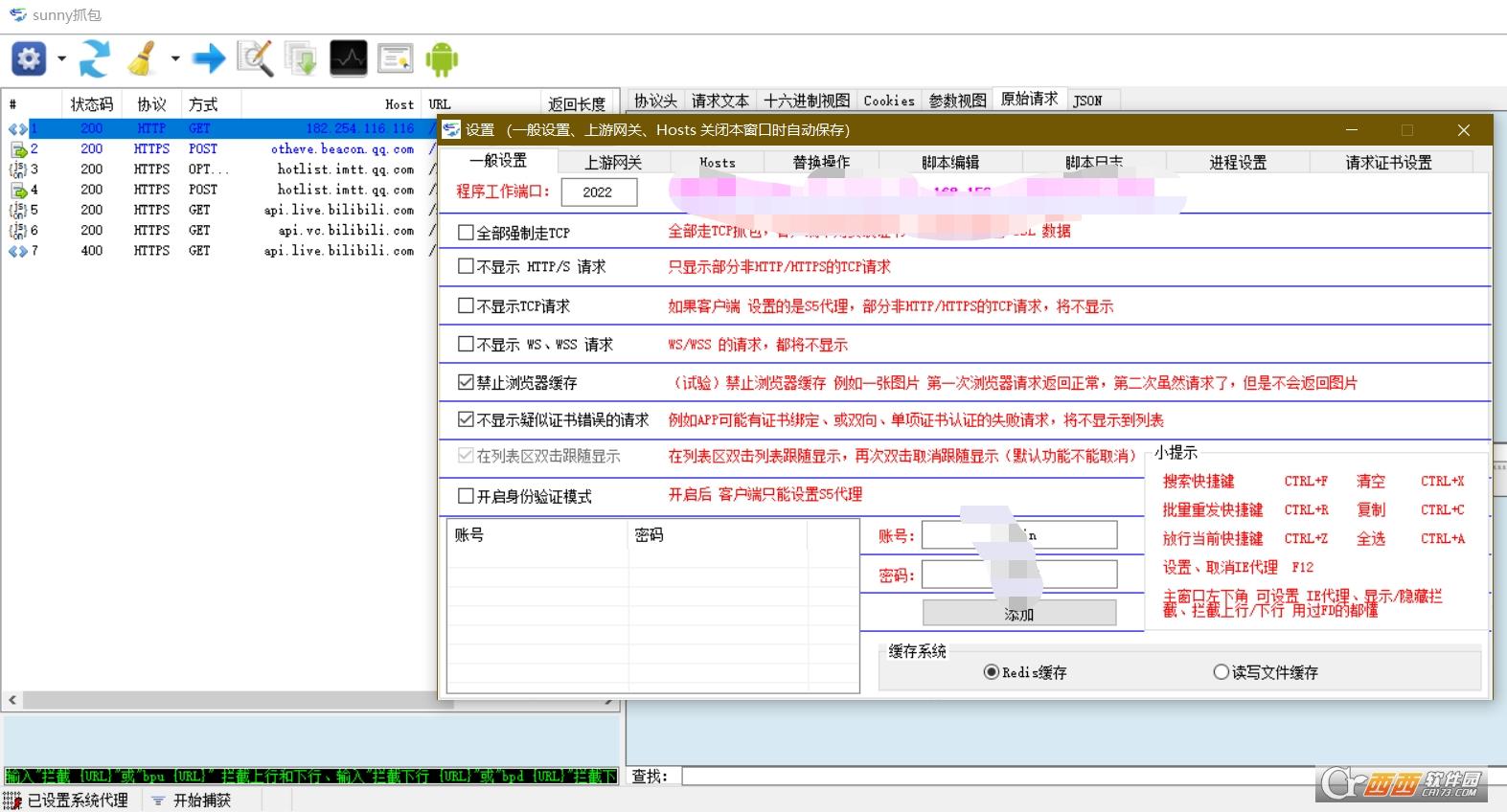Select the row with otheve.beacon.qq.com
1507x812 pixels.
pyautogui.click(x=220, y=149)
